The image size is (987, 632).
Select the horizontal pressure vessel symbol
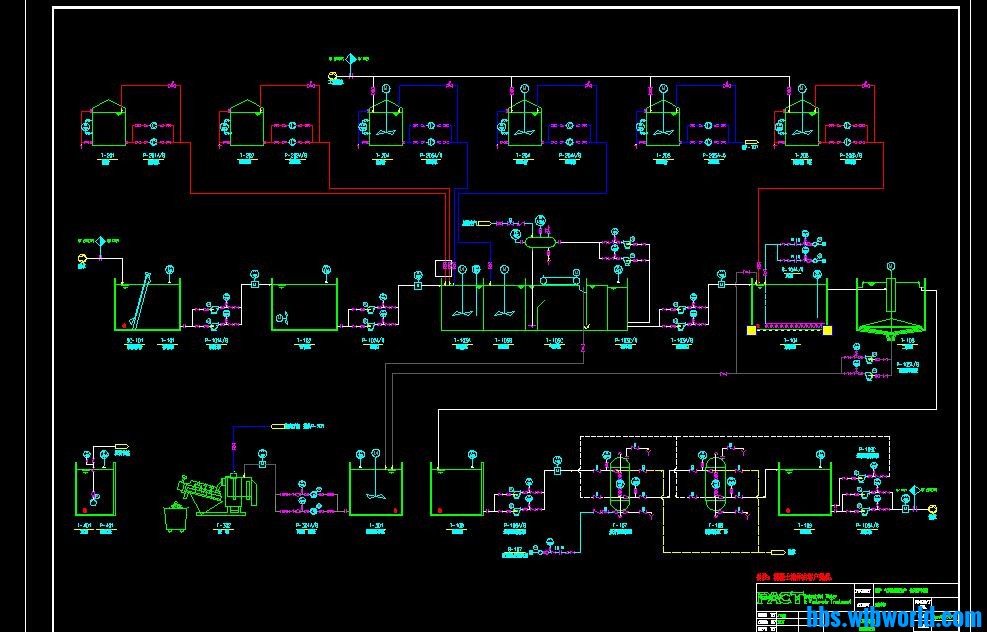tap(540, 241)
